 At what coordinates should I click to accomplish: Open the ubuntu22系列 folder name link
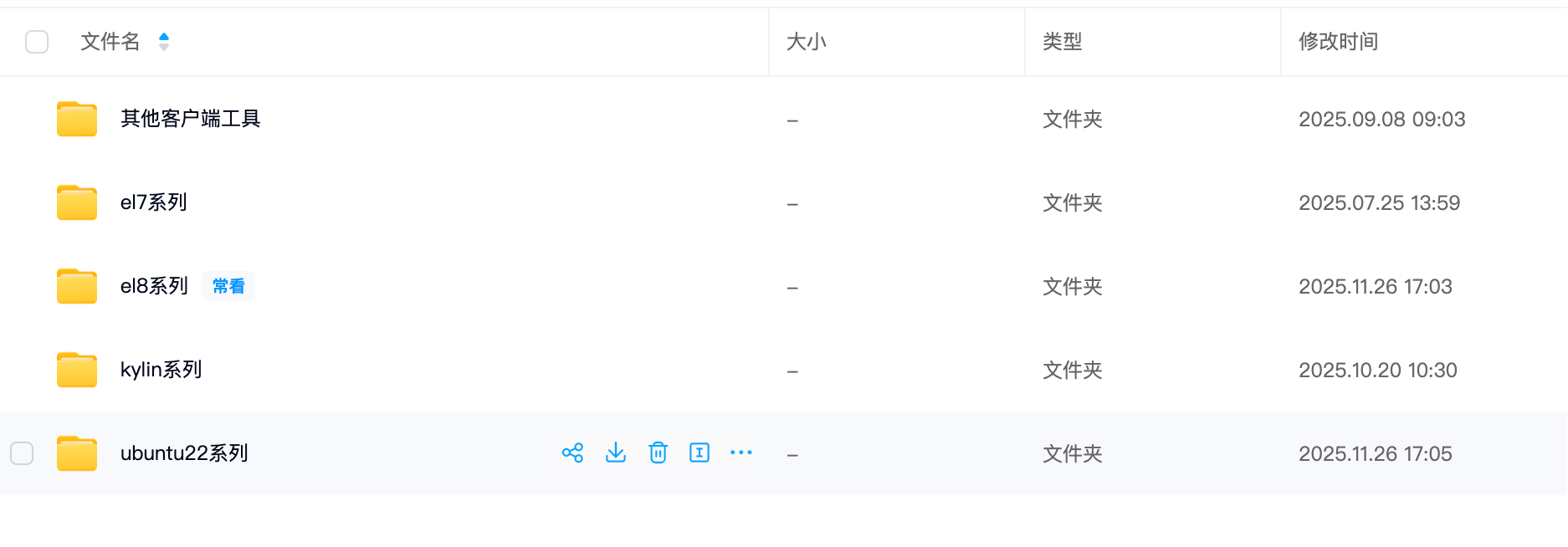click(184, 453)
